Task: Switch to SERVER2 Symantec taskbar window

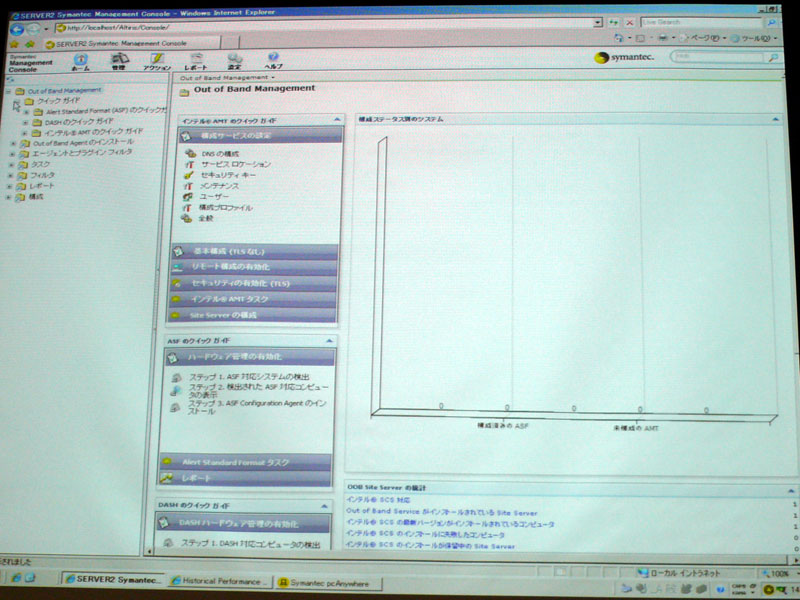Action: 114,580
